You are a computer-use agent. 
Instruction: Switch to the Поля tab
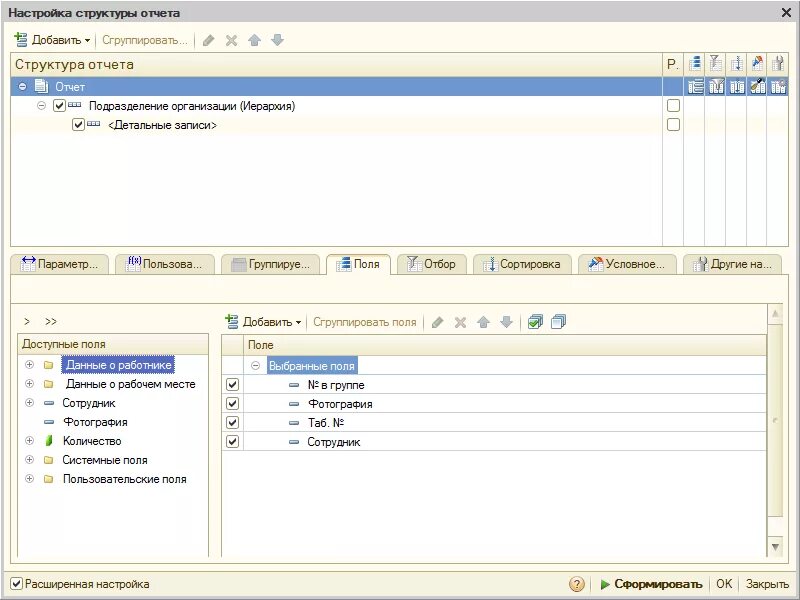pos(358,264)
